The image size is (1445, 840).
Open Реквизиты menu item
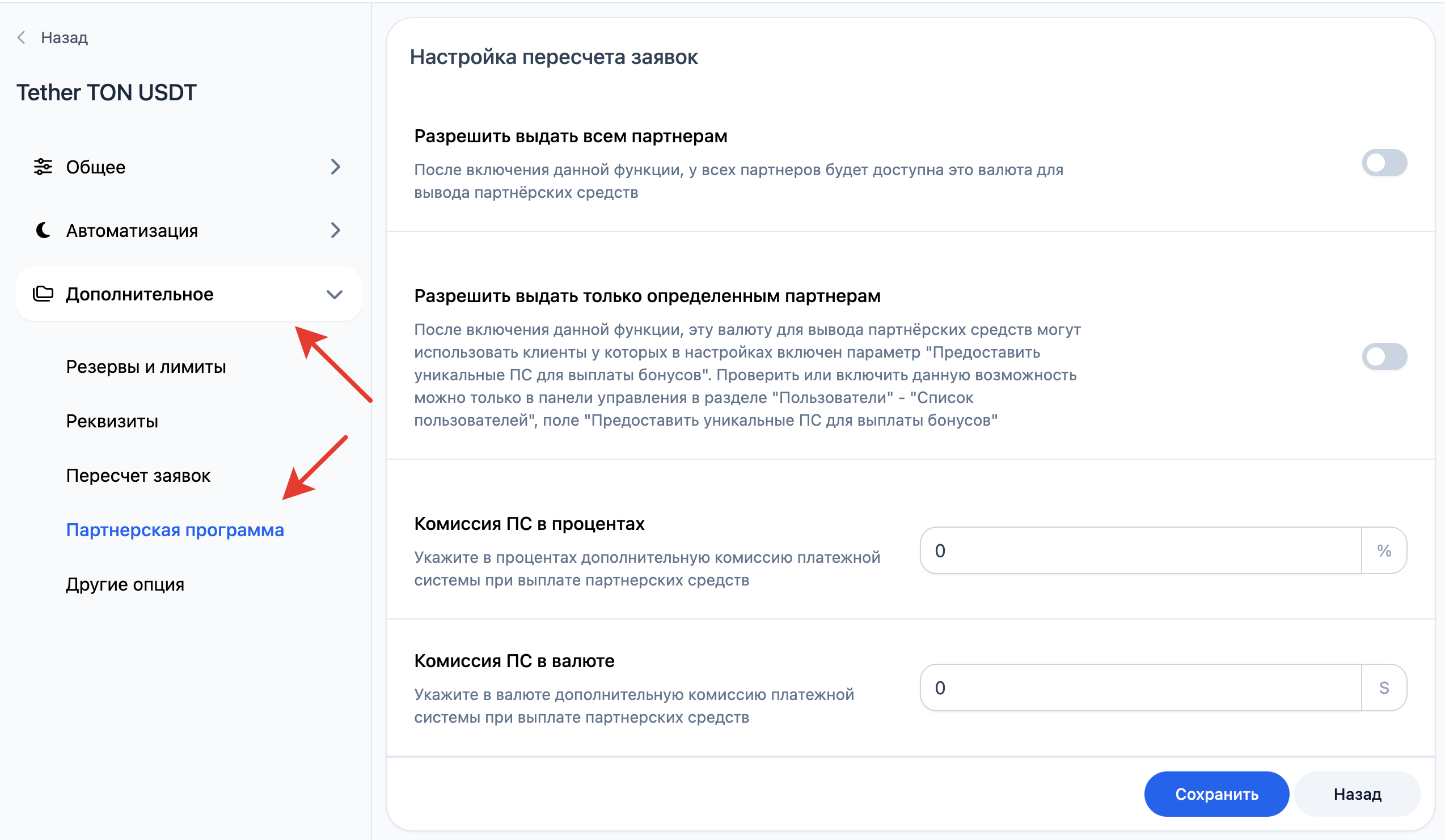click(x=112, y=421)
